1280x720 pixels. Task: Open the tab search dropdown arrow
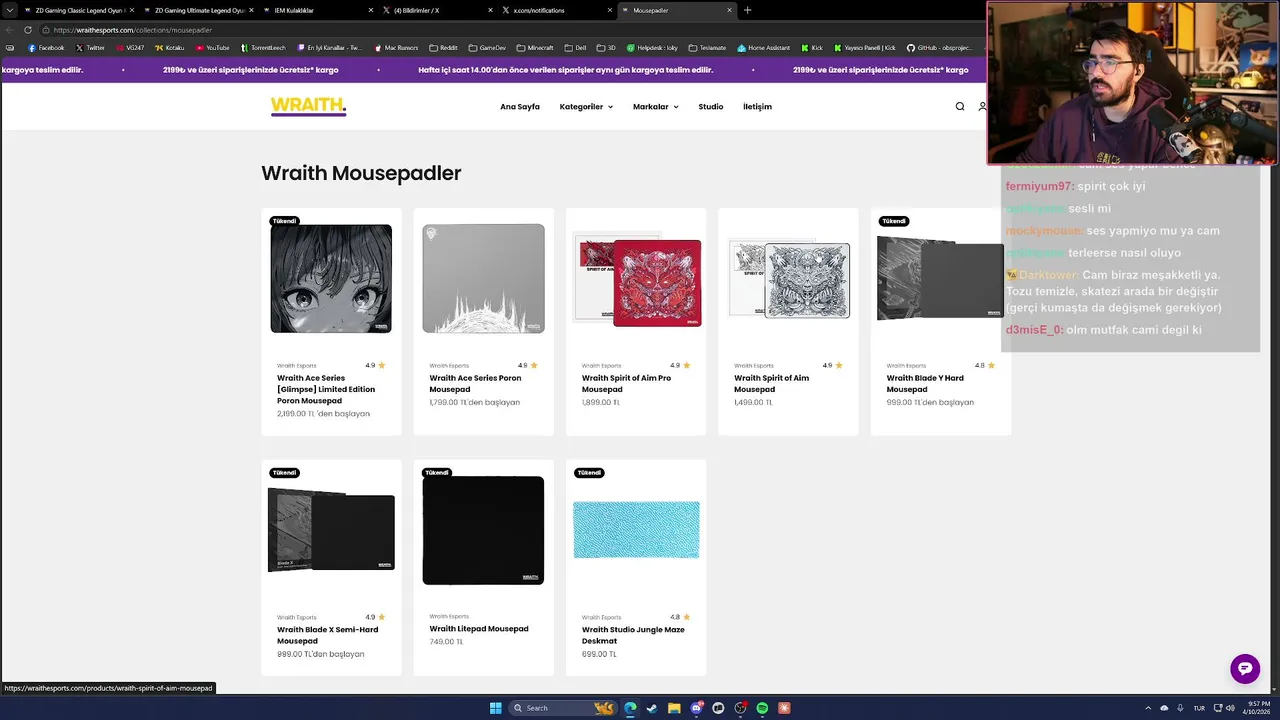point(10,10)
